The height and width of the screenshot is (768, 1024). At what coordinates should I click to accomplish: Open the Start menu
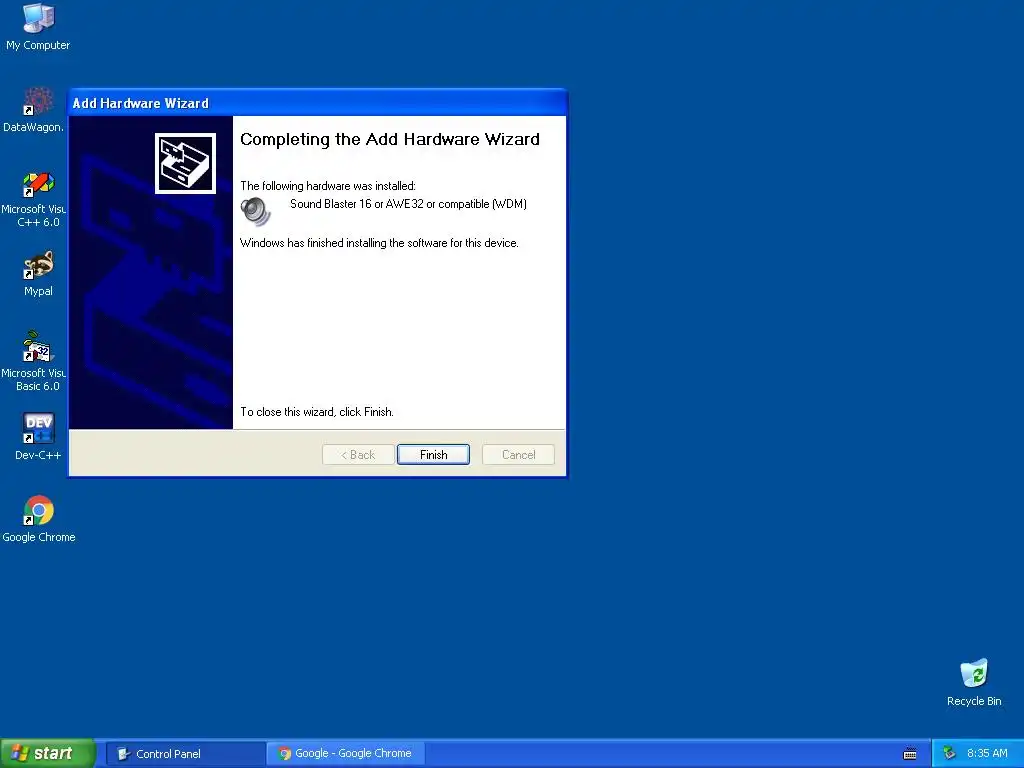47,754
